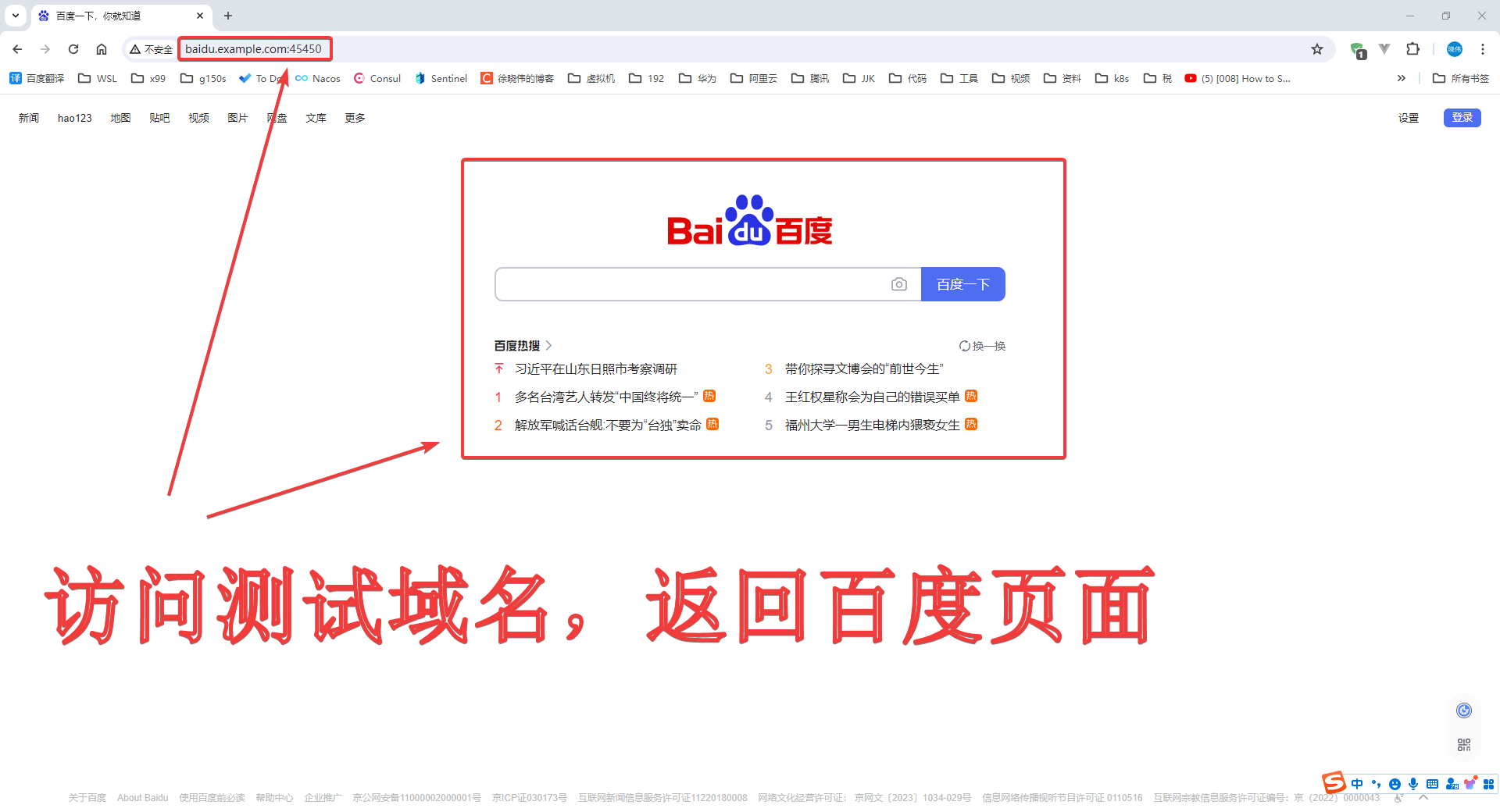Open the browser home page icon
1500x812 pixels.
[102, 49]
